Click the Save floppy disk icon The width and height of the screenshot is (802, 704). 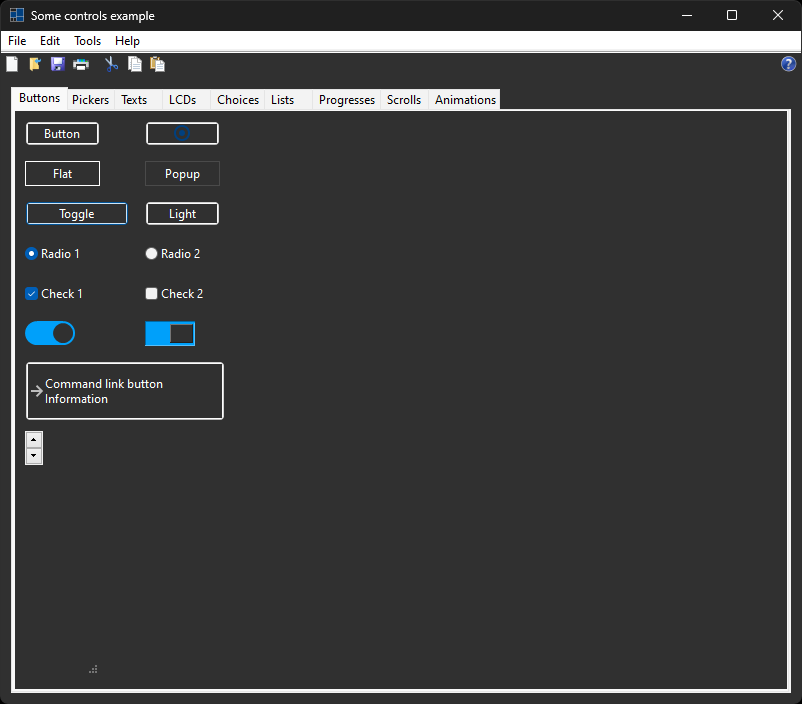pos(58,64)
